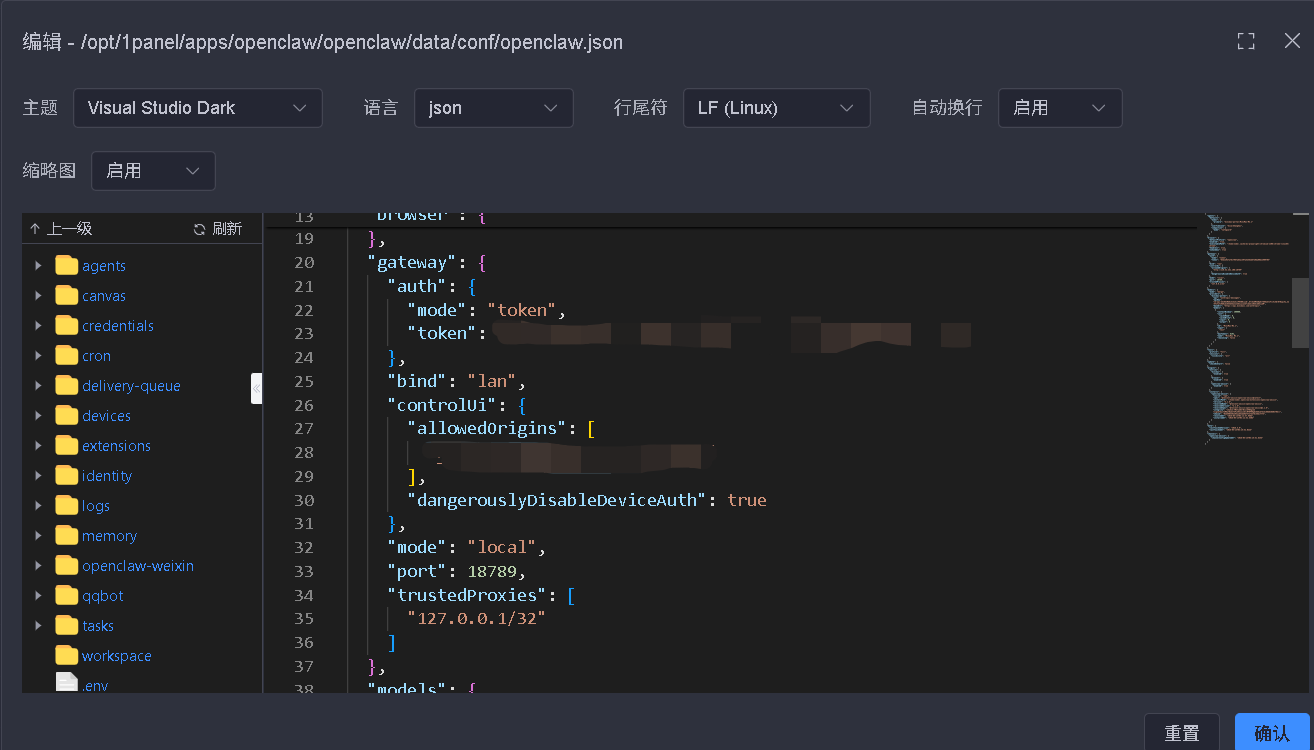This screenshot has width=1314, height=750.
Task: Open the 缩略图 minimap dropdown
Action: point(152,170)
